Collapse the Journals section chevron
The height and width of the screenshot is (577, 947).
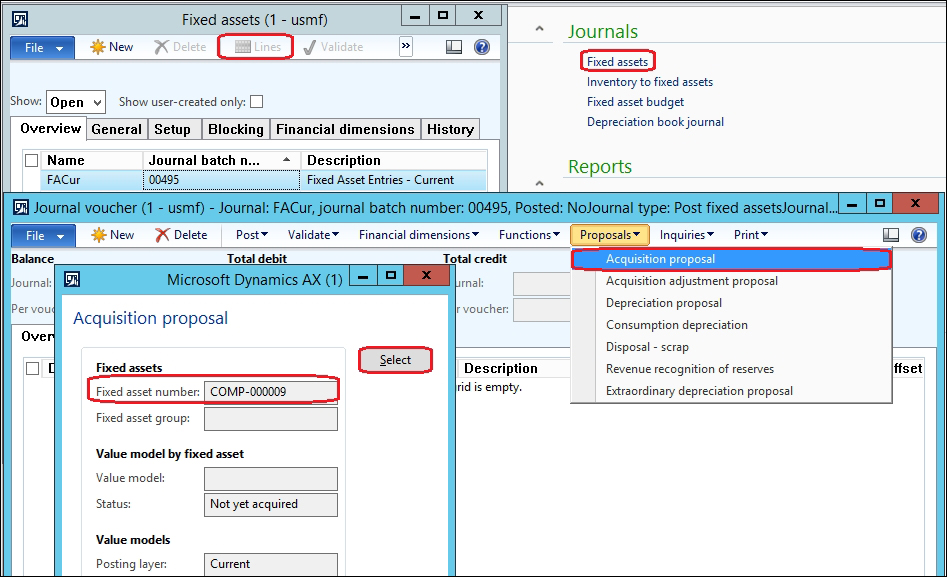(x=539, y=28)
